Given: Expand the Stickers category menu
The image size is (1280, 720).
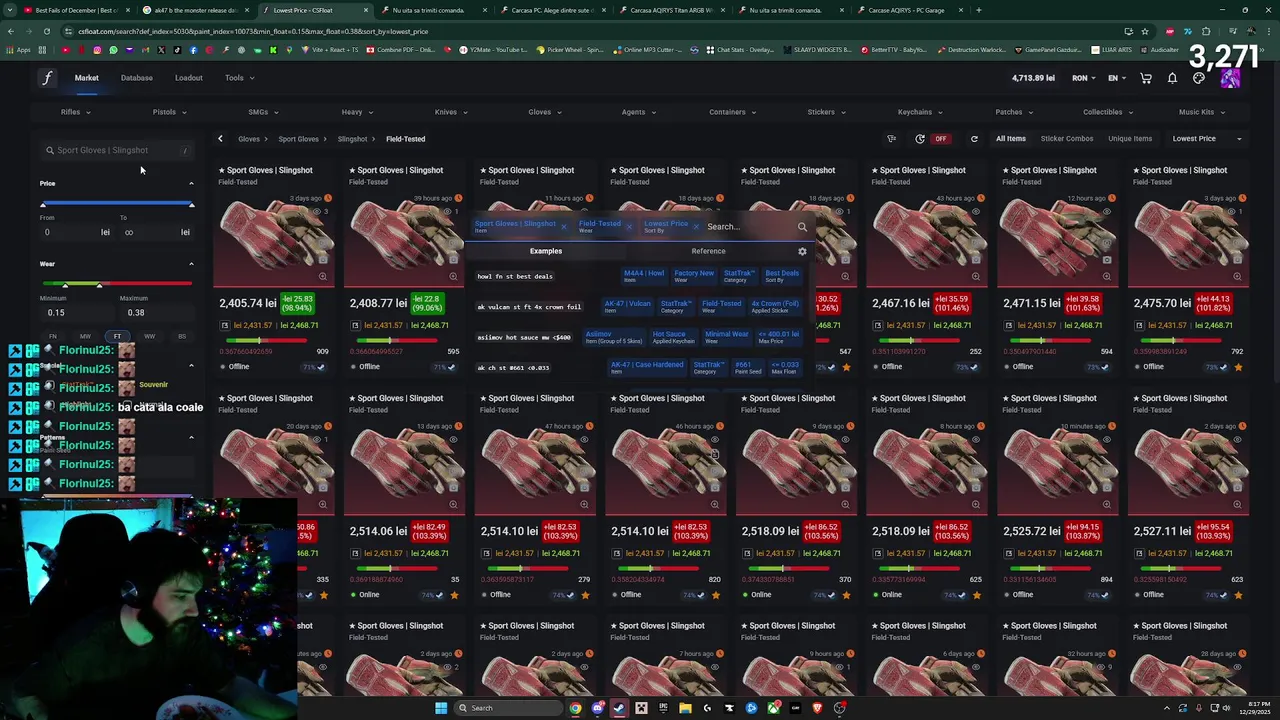Looking at the screenshot, I should (x=827, y=112).
